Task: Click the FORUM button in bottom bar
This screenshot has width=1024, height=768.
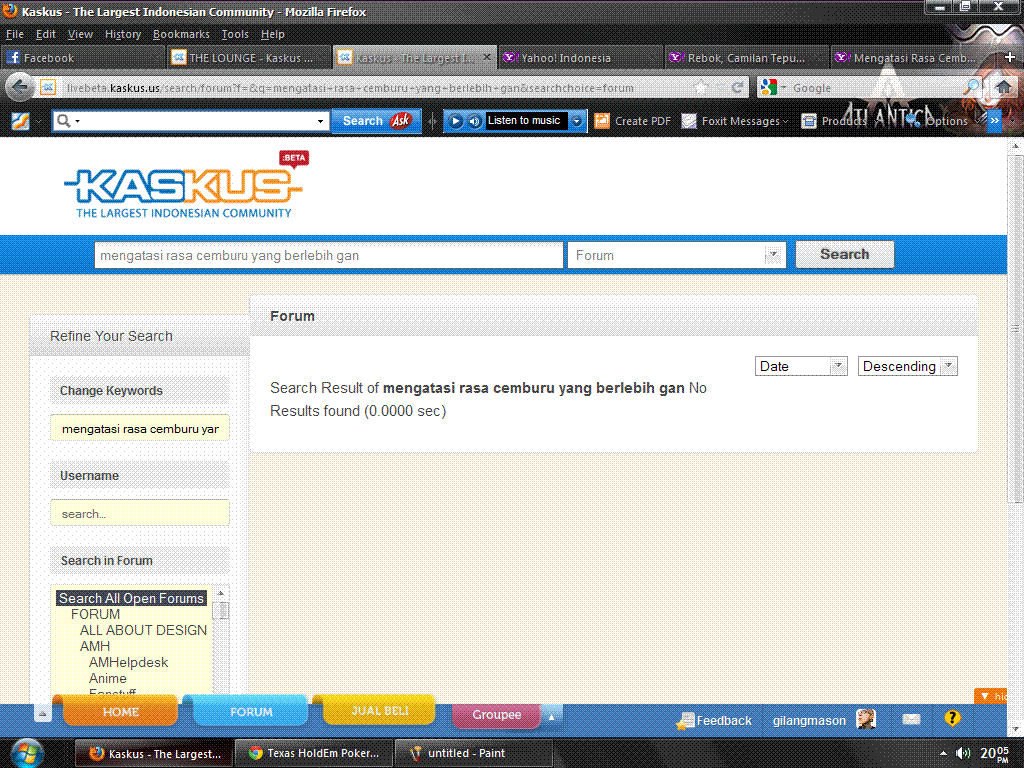Action: (251, 711)
